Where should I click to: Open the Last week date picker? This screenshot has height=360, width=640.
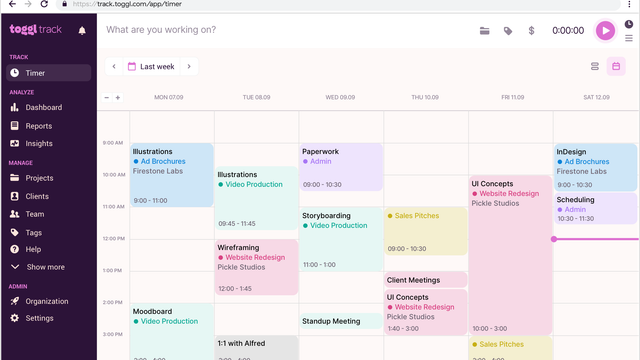151,67
